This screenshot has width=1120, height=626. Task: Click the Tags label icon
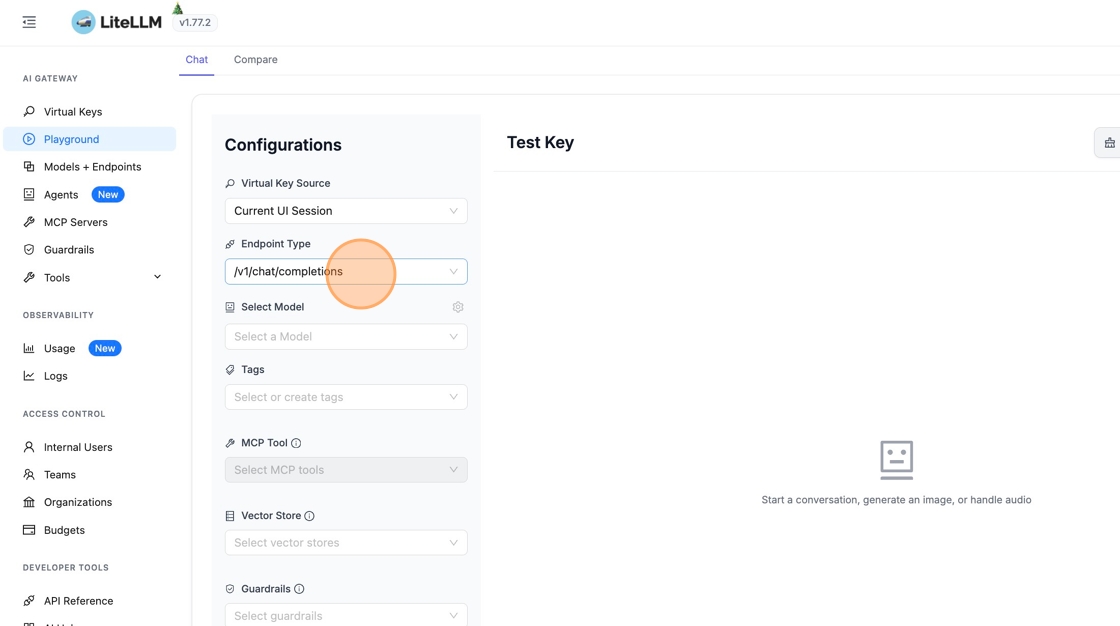click(230, 370)
